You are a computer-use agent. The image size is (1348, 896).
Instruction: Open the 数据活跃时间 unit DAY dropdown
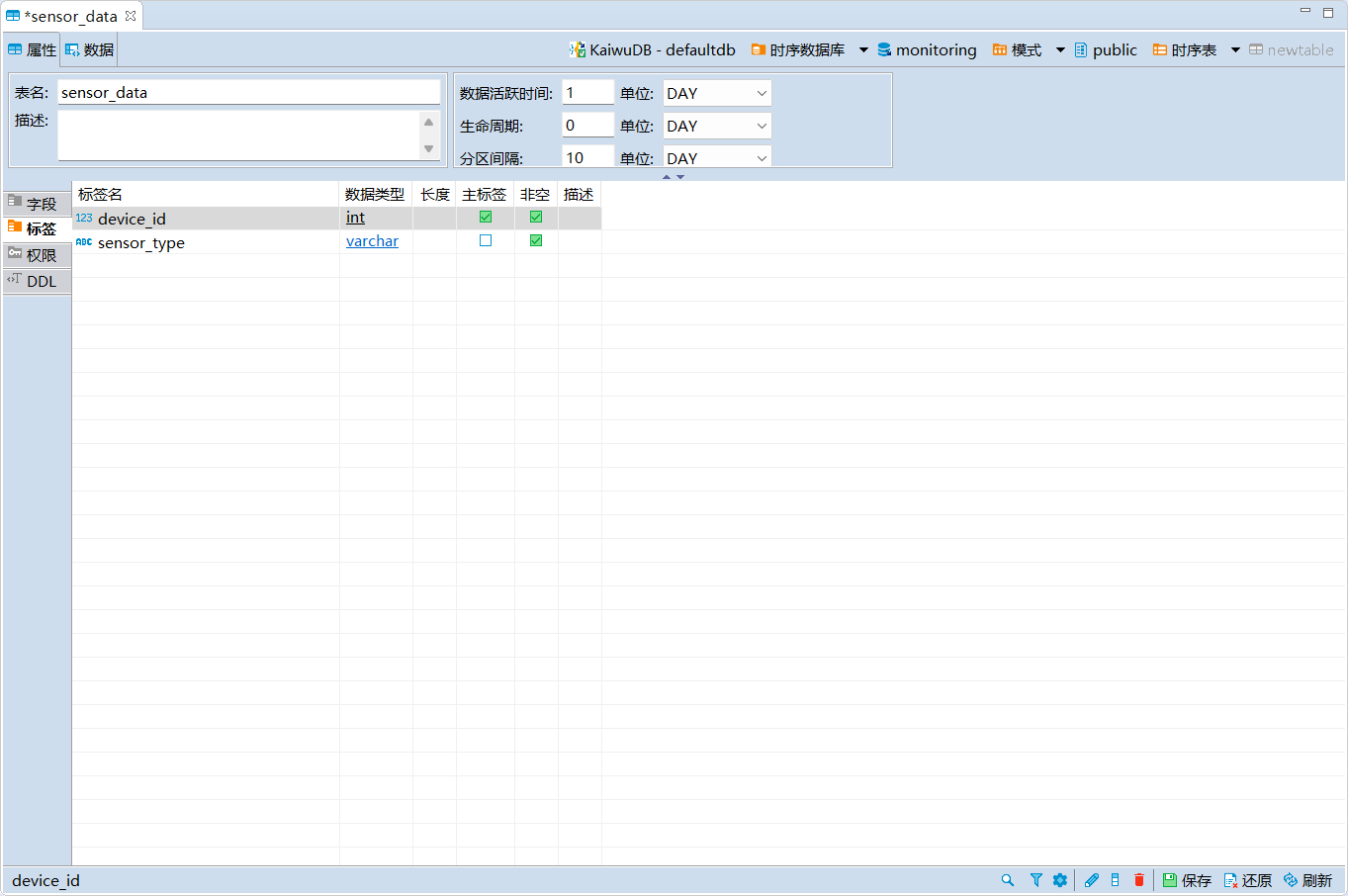(716, 93)
